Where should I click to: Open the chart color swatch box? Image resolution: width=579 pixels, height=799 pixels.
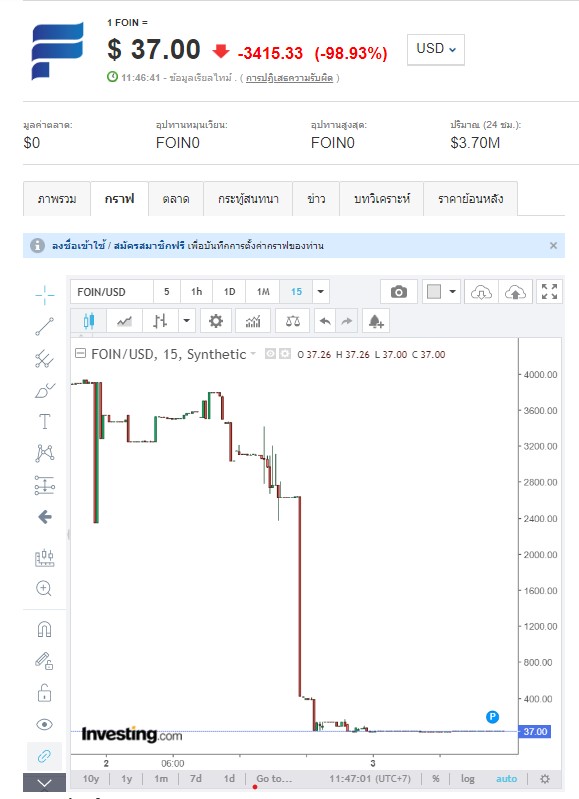tap(434, 292)
